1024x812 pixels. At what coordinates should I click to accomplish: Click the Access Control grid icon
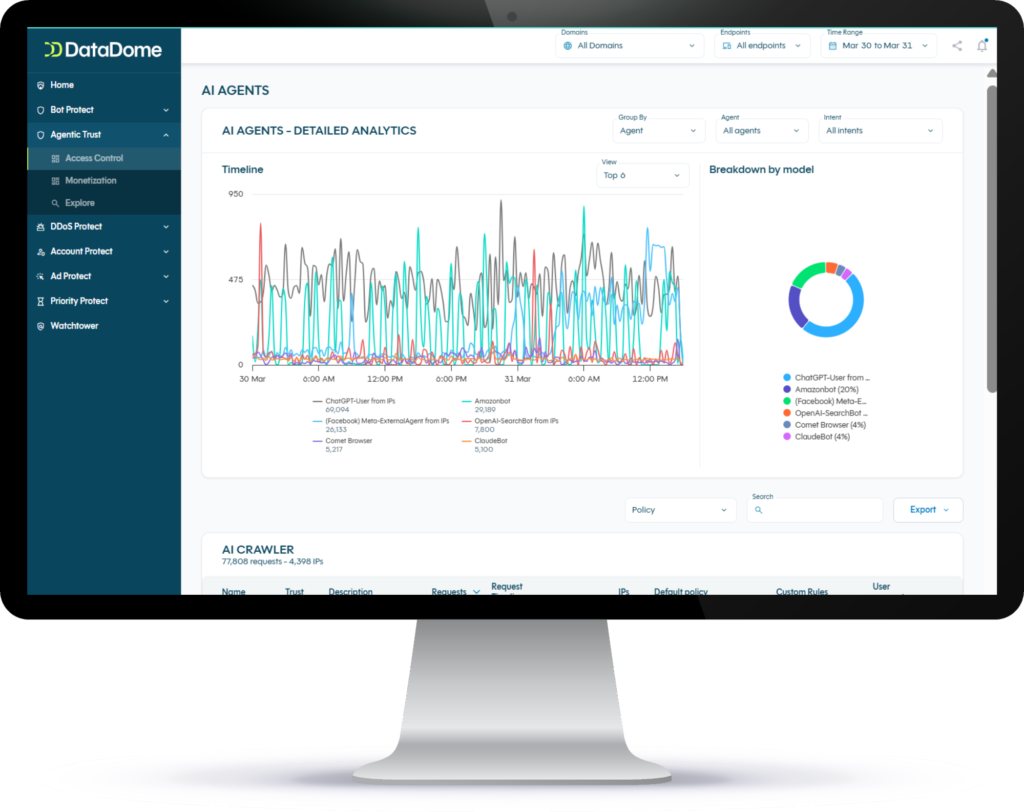coord(56,158)
